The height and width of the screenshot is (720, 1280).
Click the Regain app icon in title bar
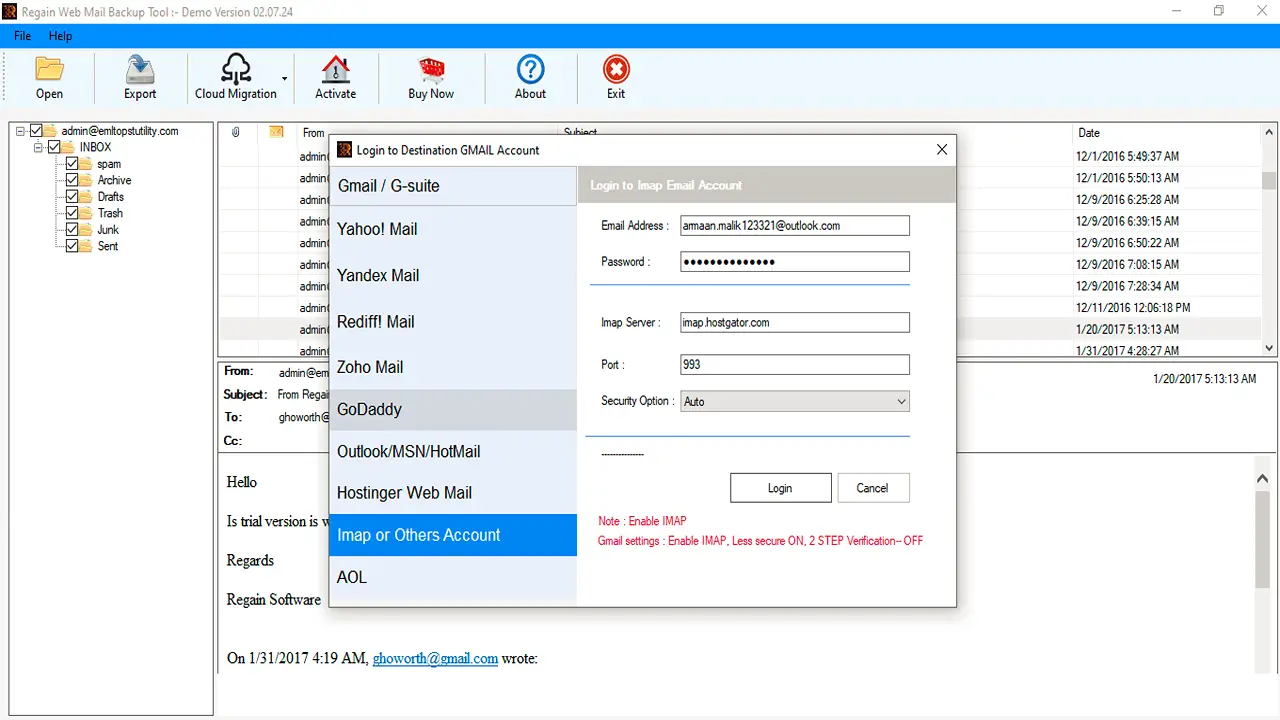point(9,11)
